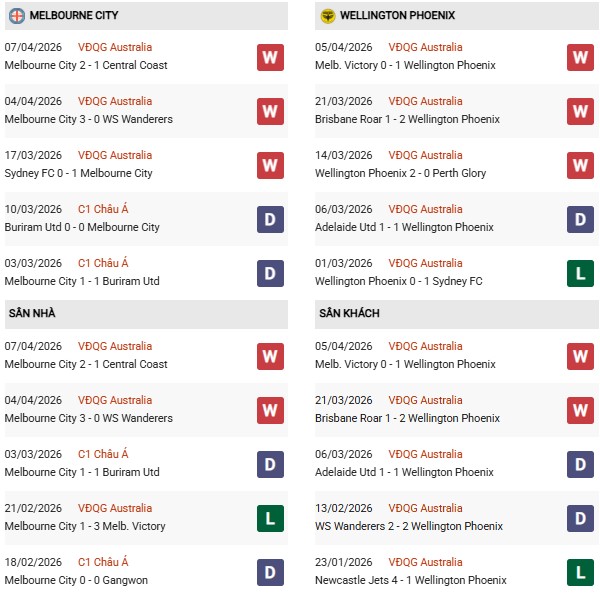Open VĐQG Australia link dated 17/03/2026
This screenshot has height=594, width=600.
click(115, 156)
